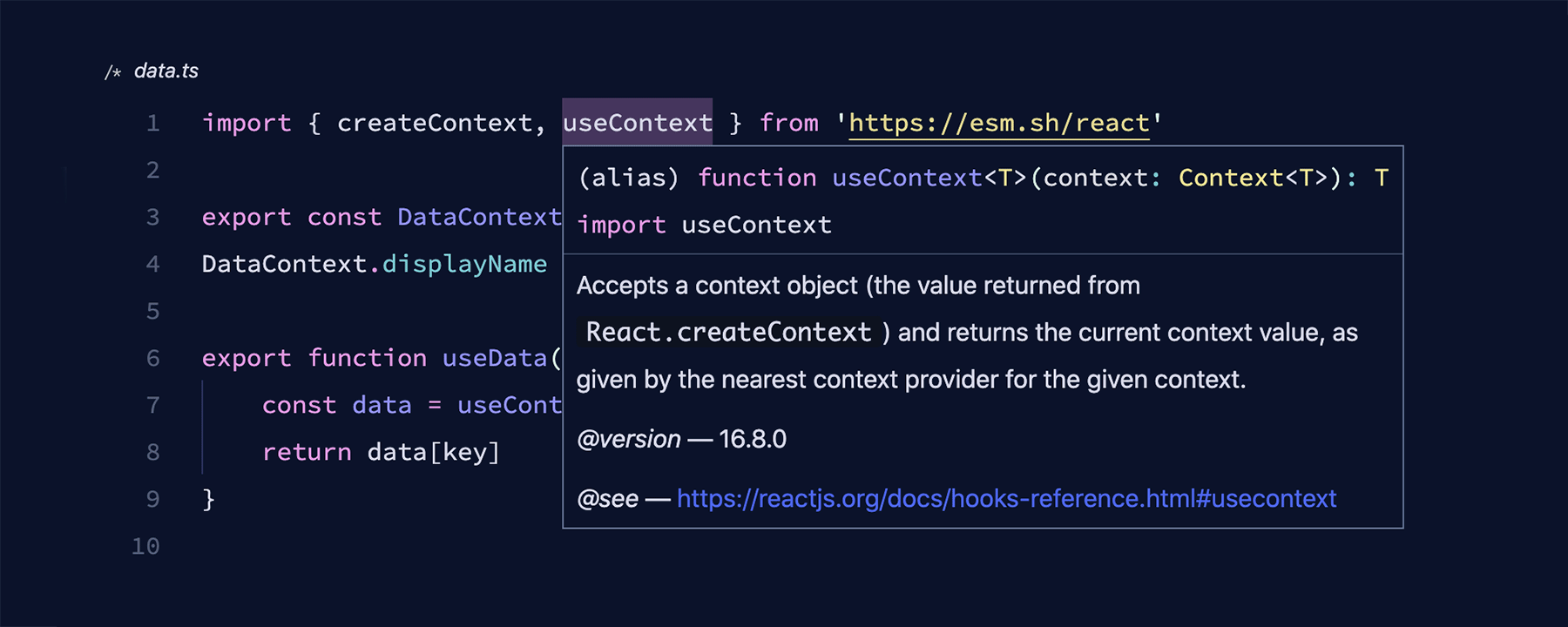Click the data variable on line 7
Viewport: 1568px width, 627px height.
pos(382,405)
